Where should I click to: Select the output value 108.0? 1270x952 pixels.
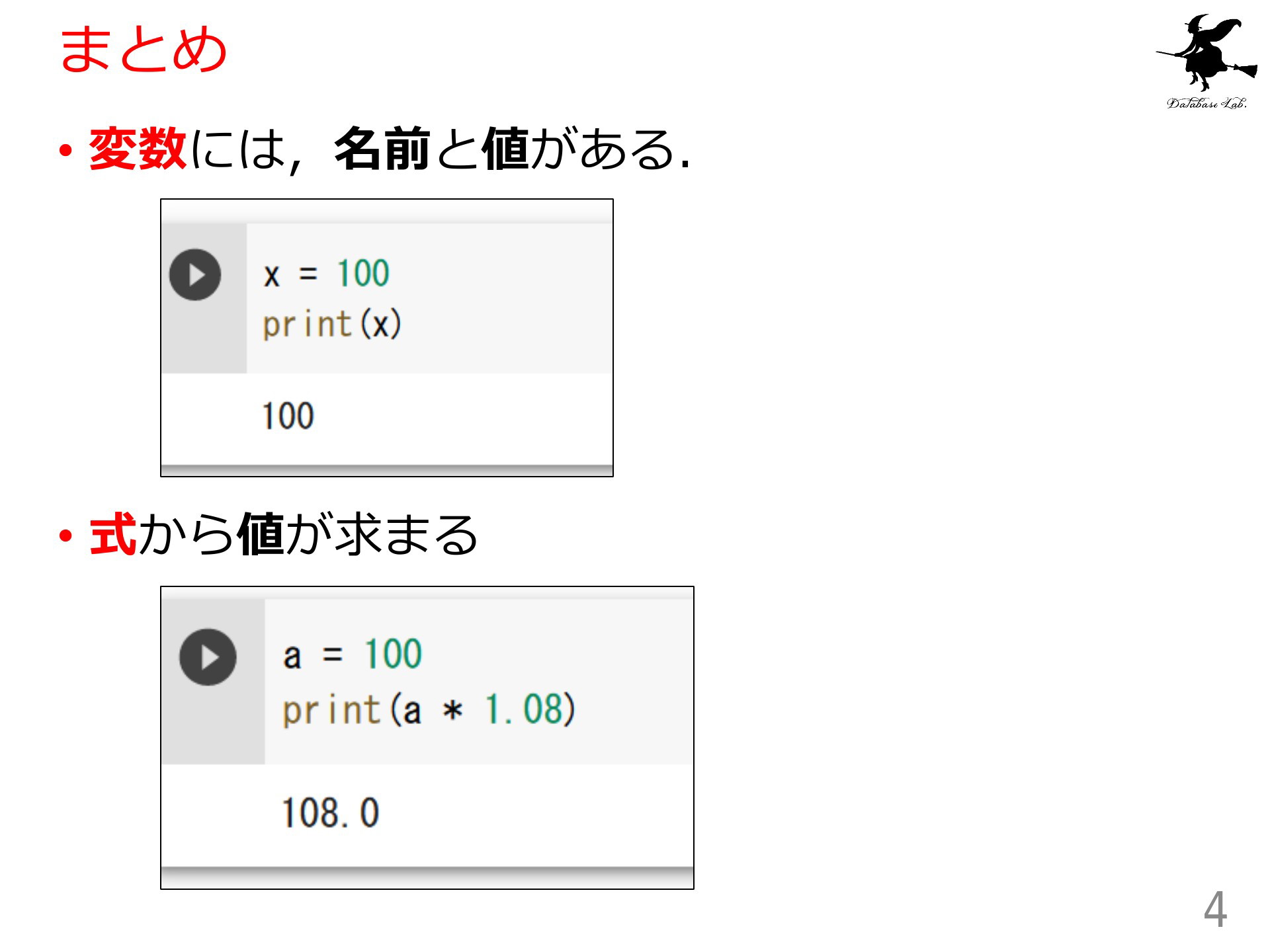tap(331, 813)
